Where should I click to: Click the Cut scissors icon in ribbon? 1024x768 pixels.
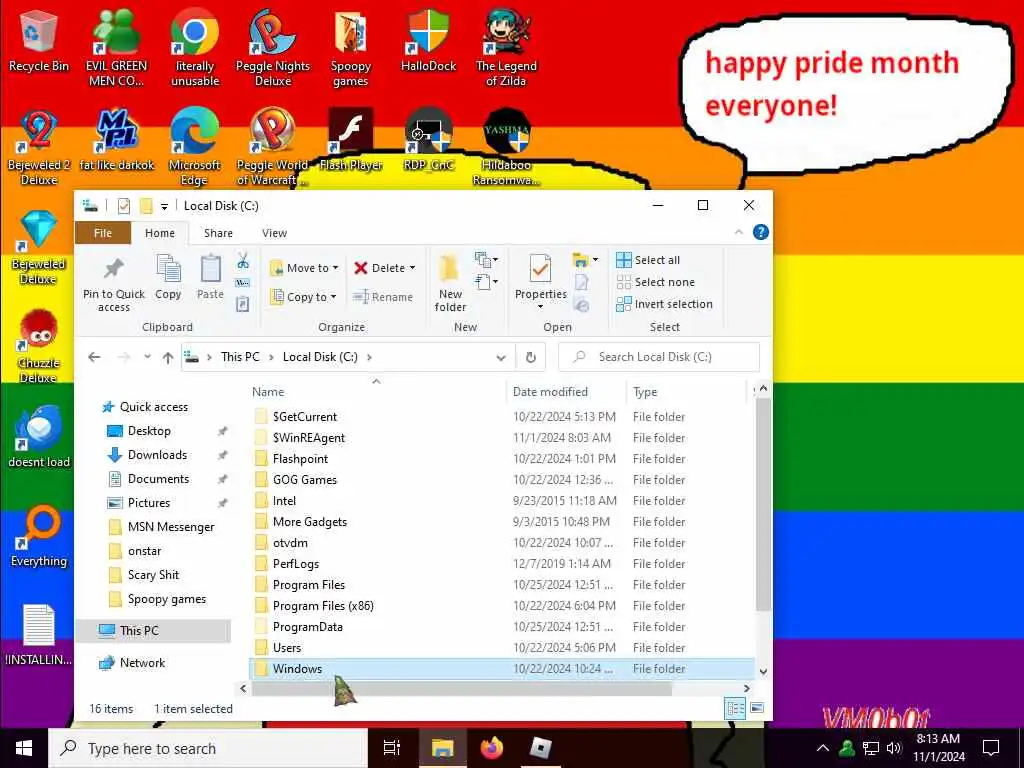[x=243, y=261]
